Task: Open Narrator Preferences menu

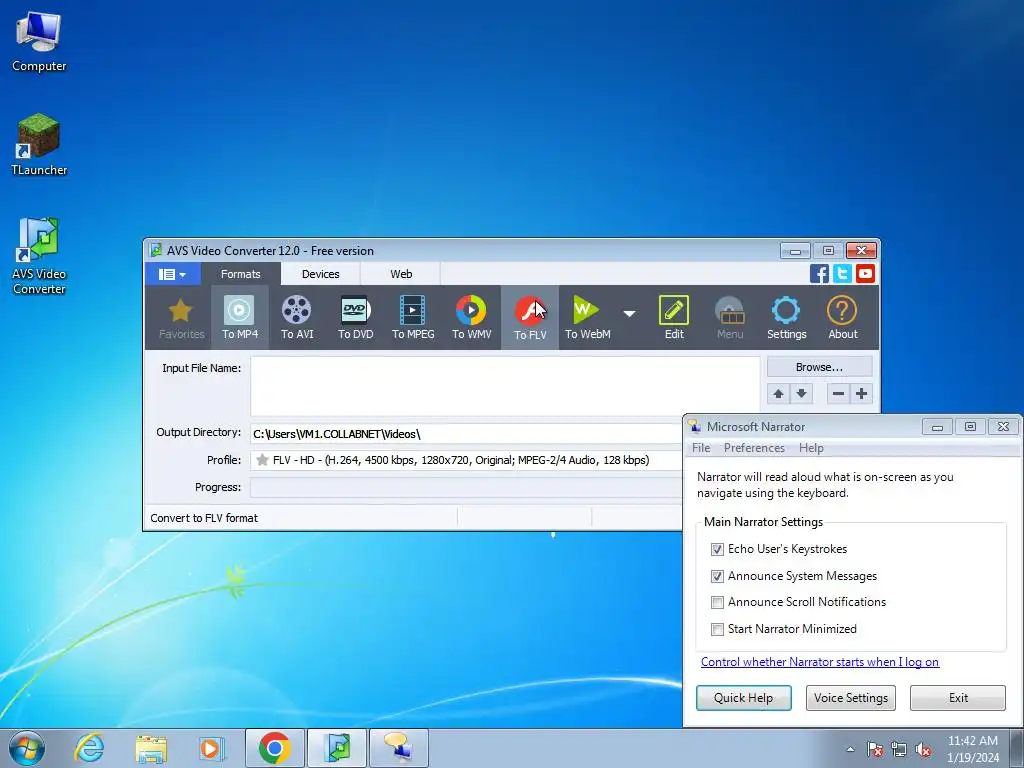Action: [x=754, y=448]
